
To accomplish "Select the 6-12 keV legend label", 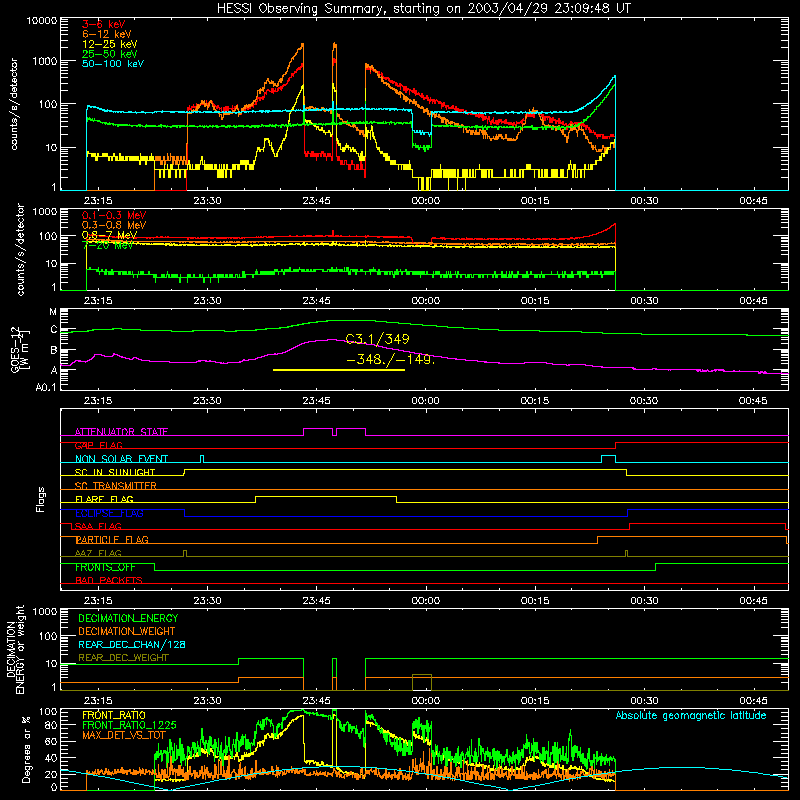I will tap(107, 34).
